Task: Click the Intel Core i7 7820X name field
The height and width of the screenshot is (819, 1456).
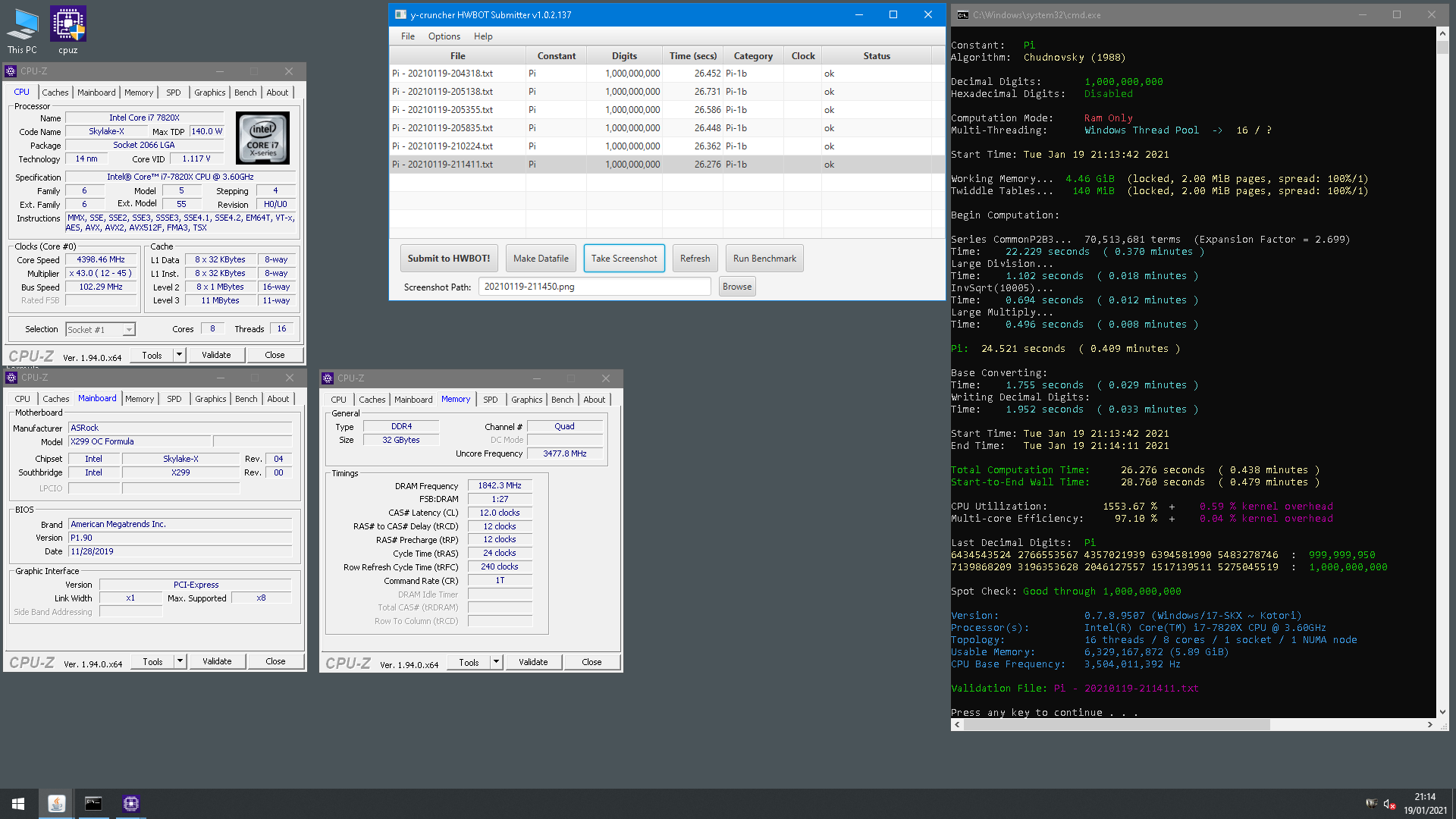Action: click(x=145, y=118)
